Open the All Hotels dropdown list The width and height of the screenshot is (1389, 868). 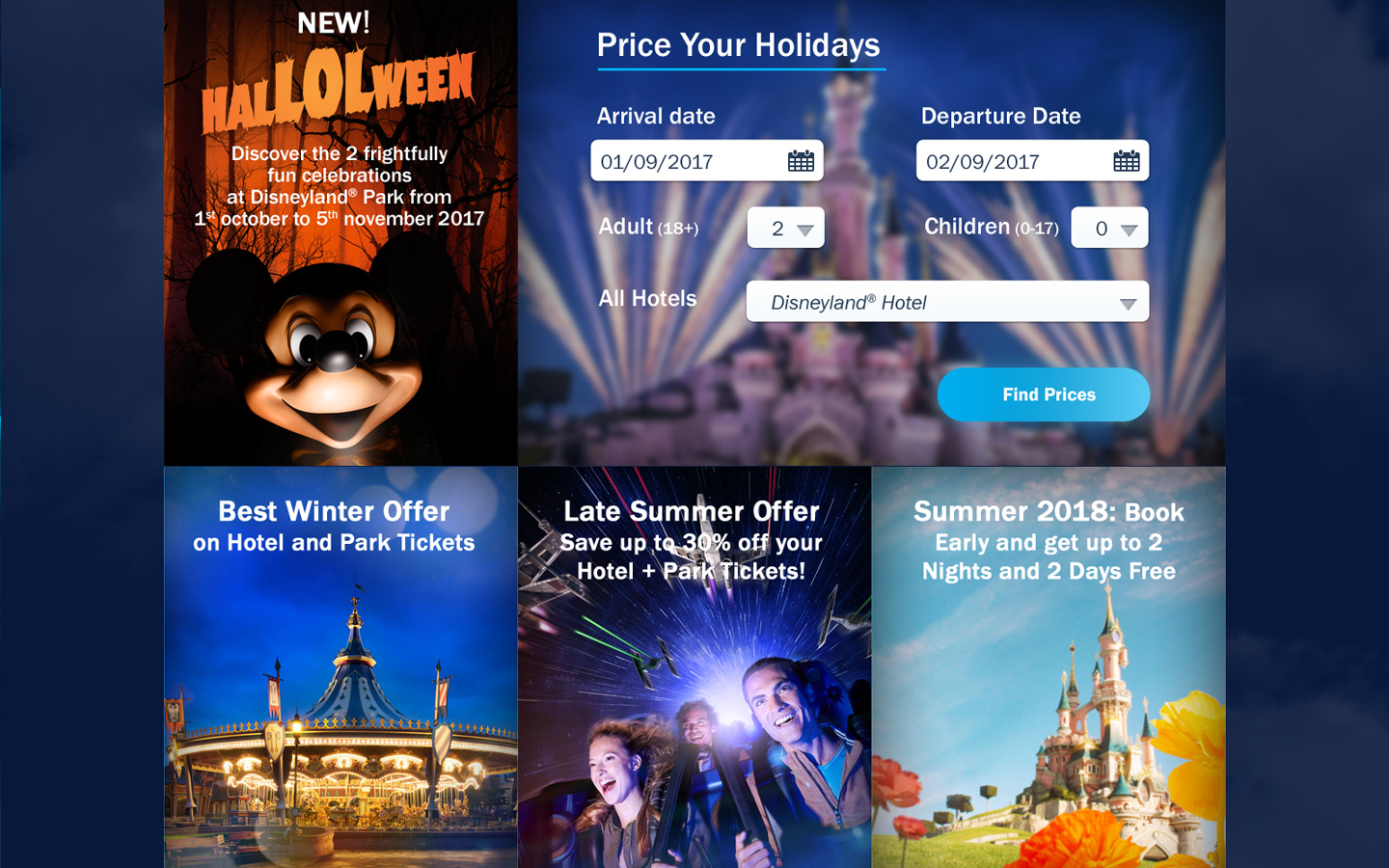[x=947, y=302]
